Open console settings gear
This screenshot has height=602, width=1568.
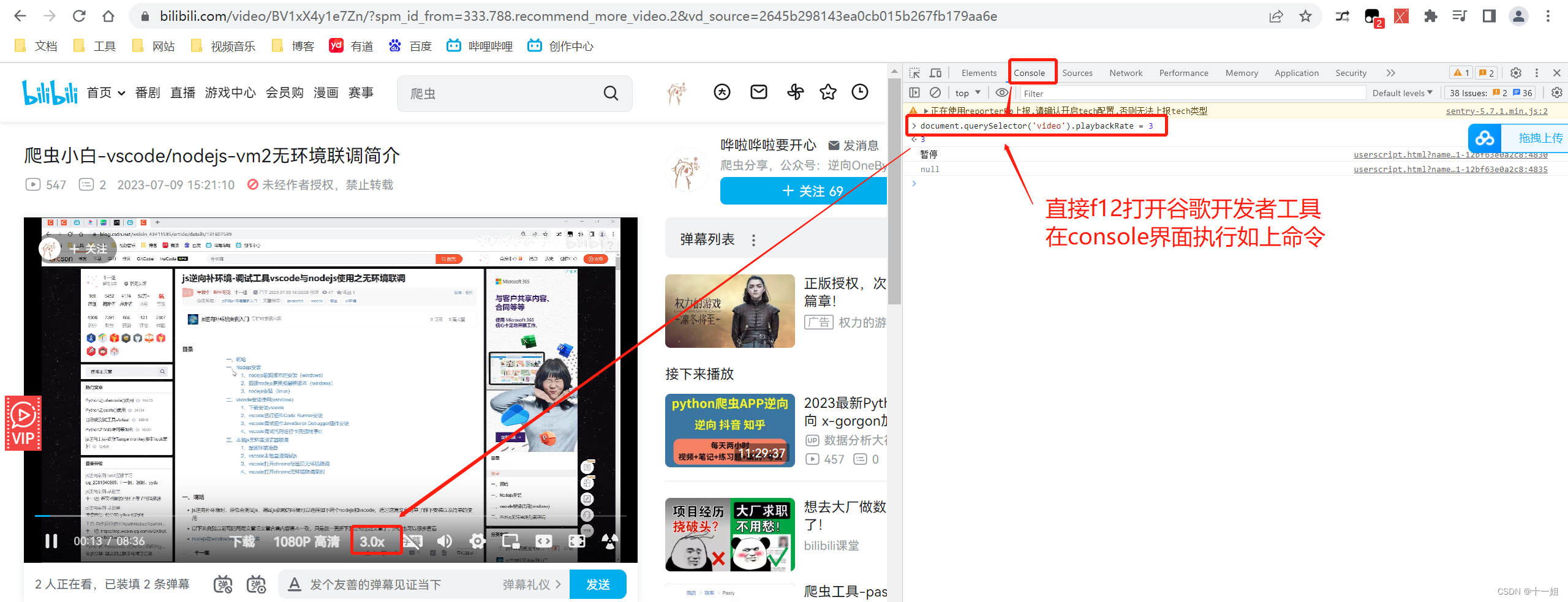coord(1556,92)
